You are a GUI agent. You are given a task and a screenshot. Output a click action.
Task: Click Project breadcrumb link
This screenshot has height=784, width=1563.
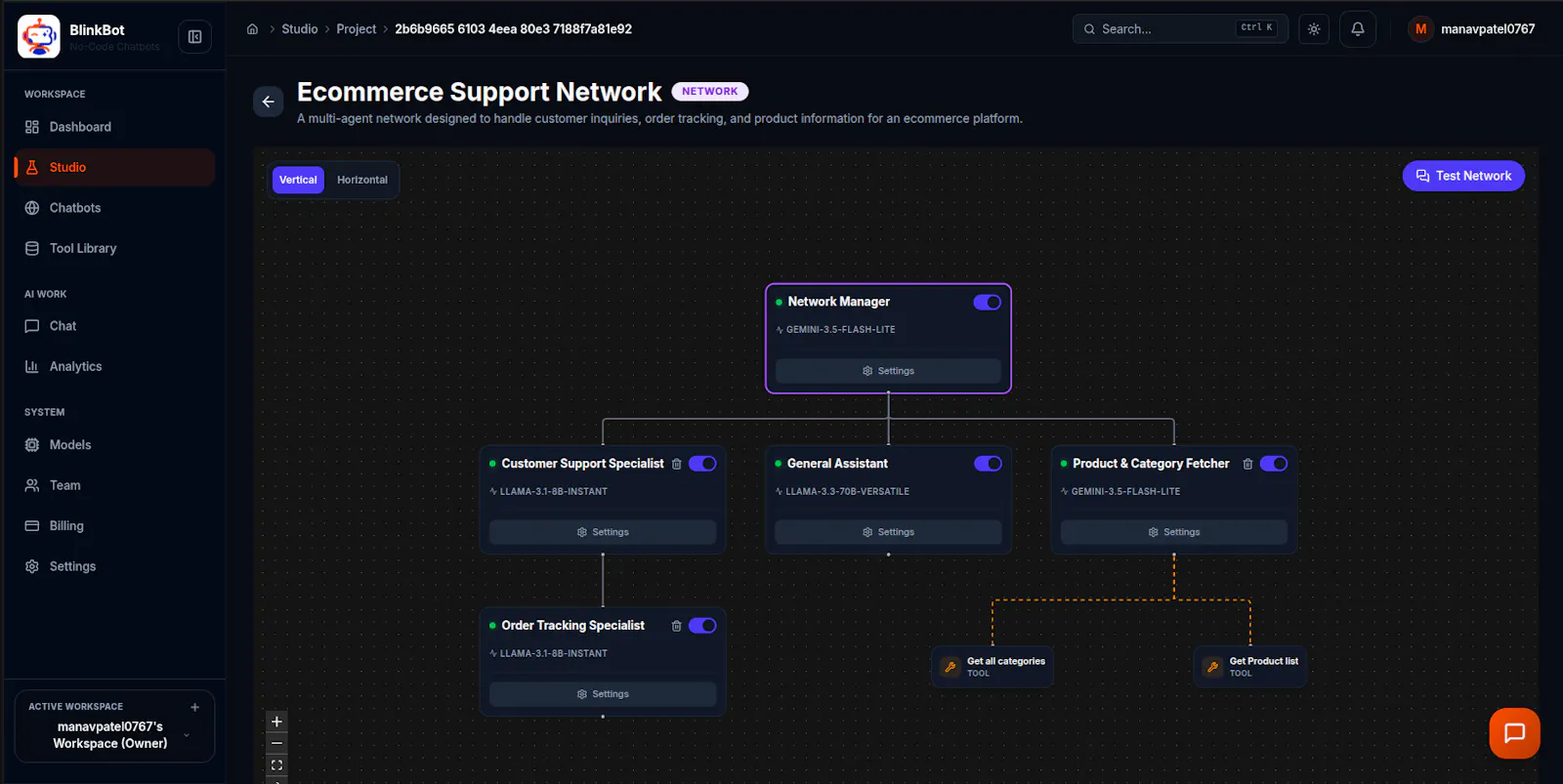point(357,29)
